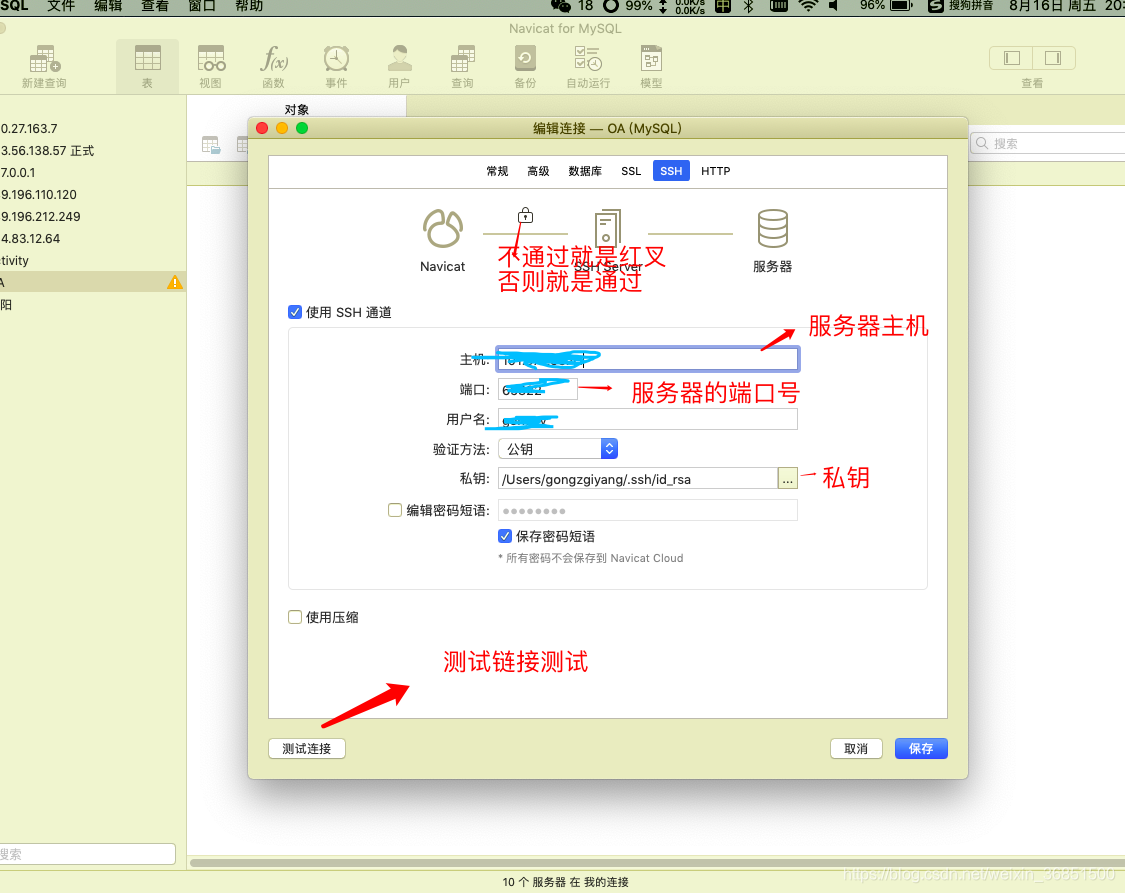Click the Objects (对象) tab in main window
Screen dimensions: 1125x893
coord(296,109)
